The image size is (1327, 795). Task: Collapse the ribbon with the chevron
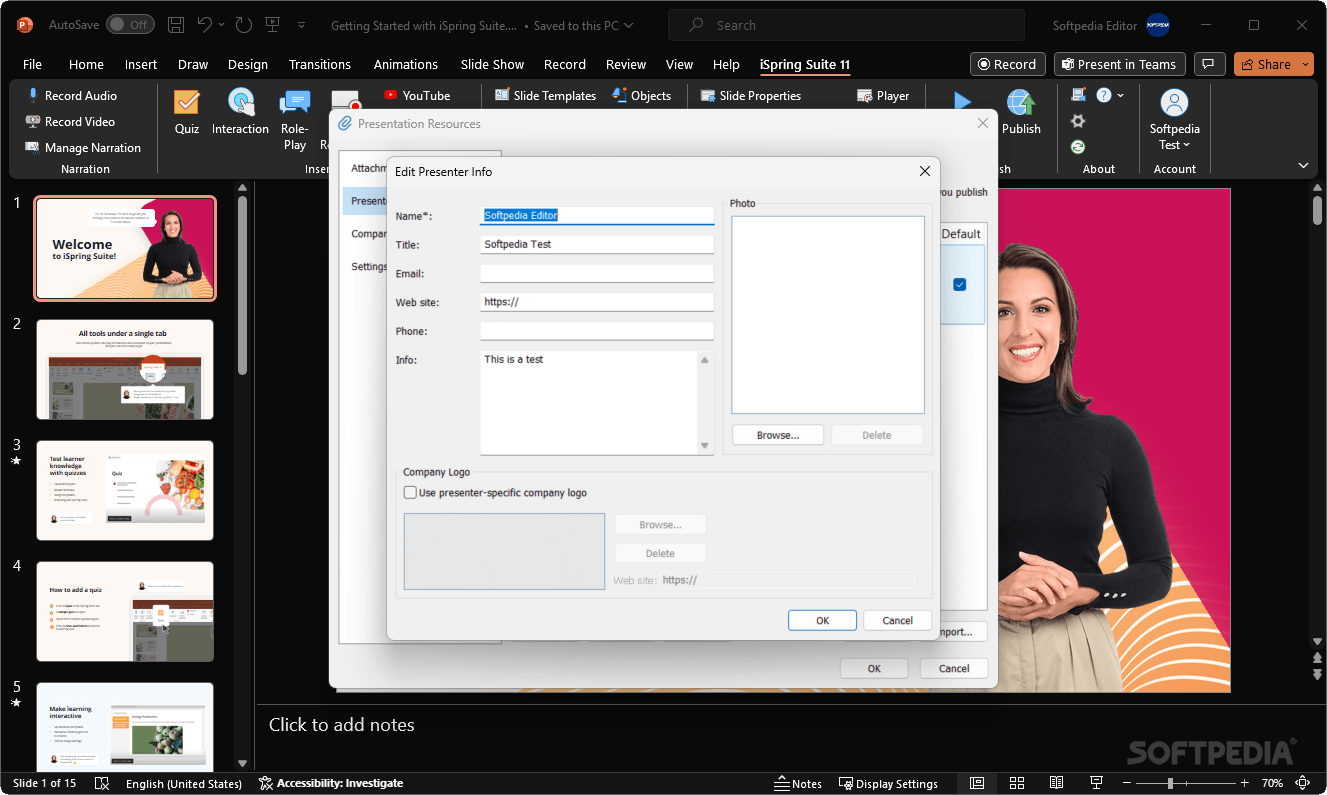point(1303,166)
